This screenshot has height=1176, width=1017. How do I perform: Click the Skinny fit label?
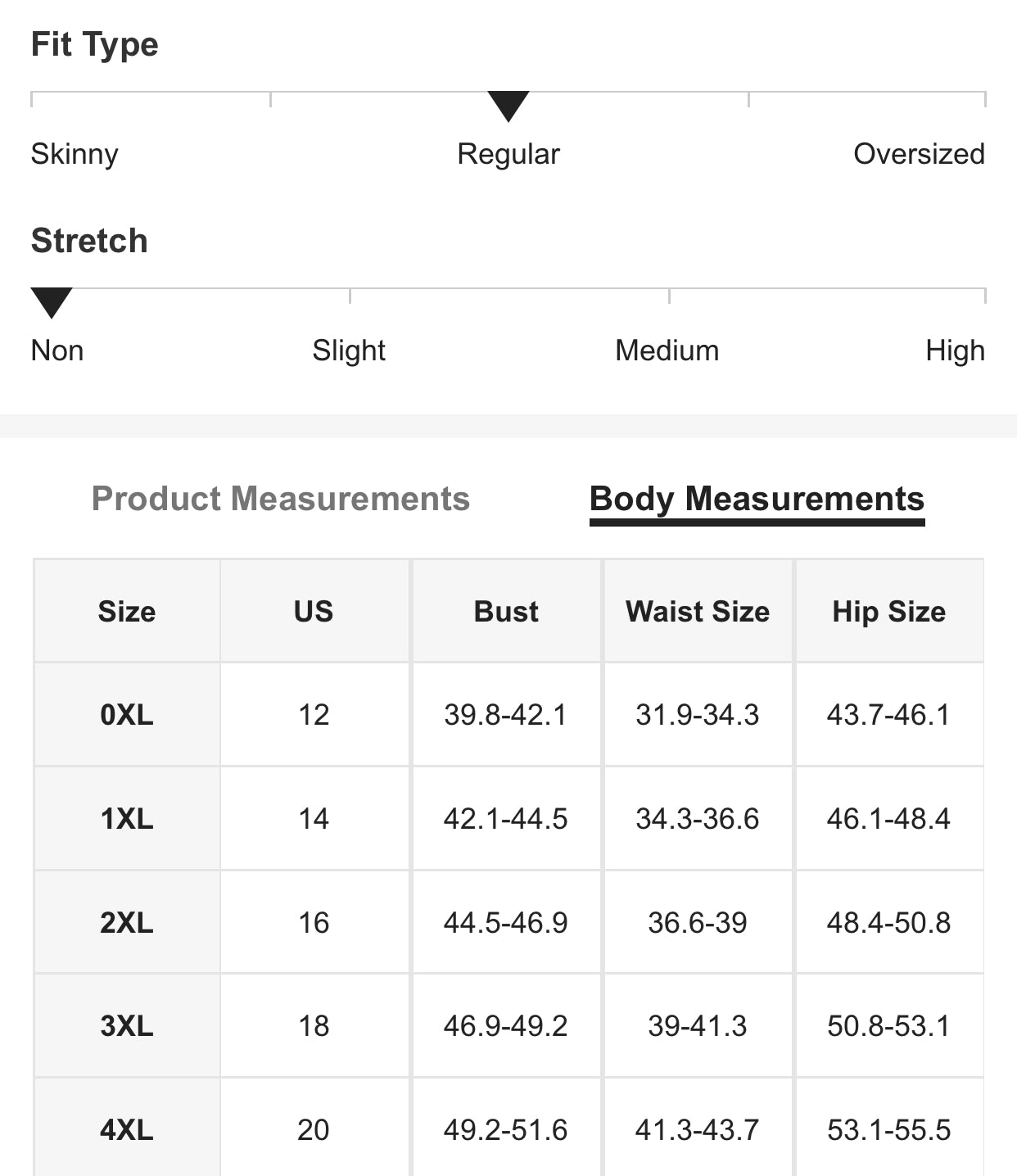tap(75, 154)
